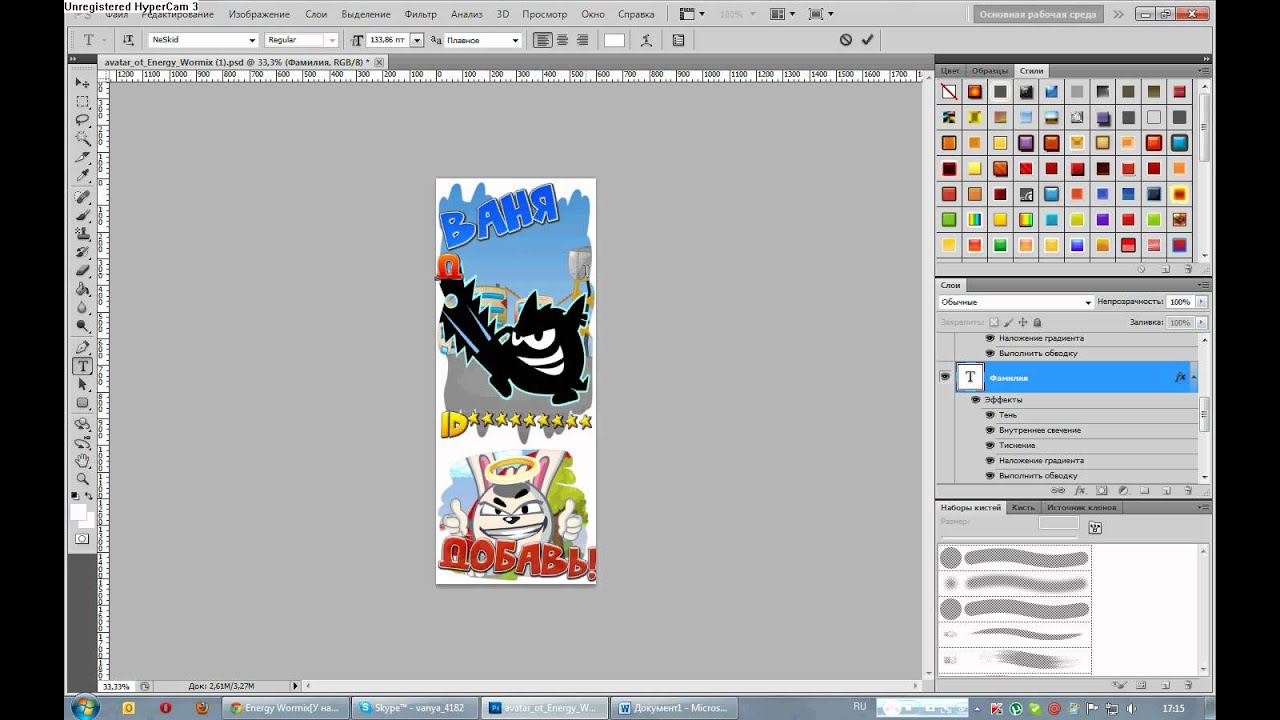
Task: Delete layer with trash icon
Action: point(1188,491)
